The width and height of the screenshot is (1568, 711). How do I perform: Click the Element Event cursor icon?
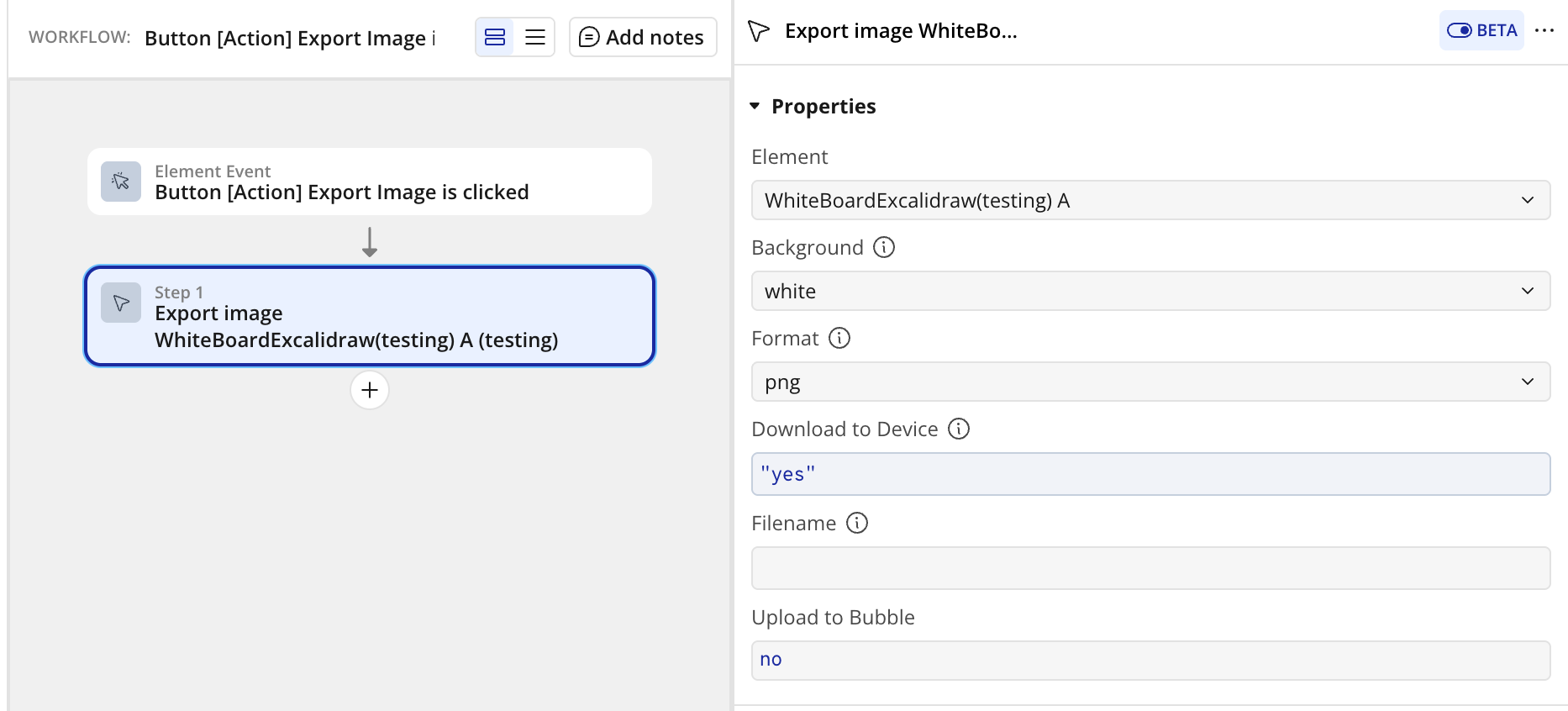pos(121,182)
